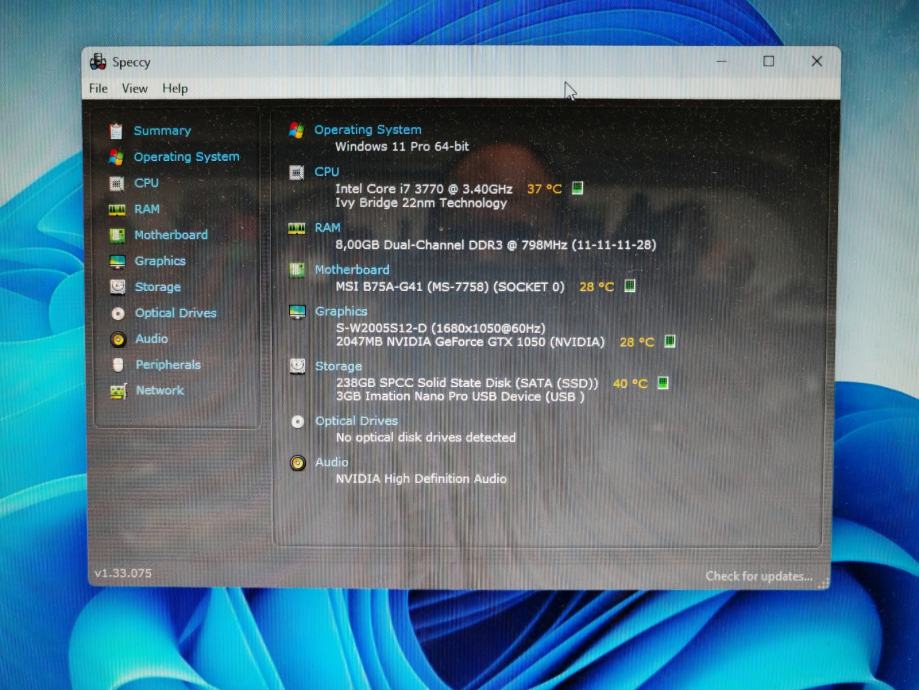This screenshot has height=690, width=919.
Task: Open the Summary section in sidebar
Action: [162, 131]
